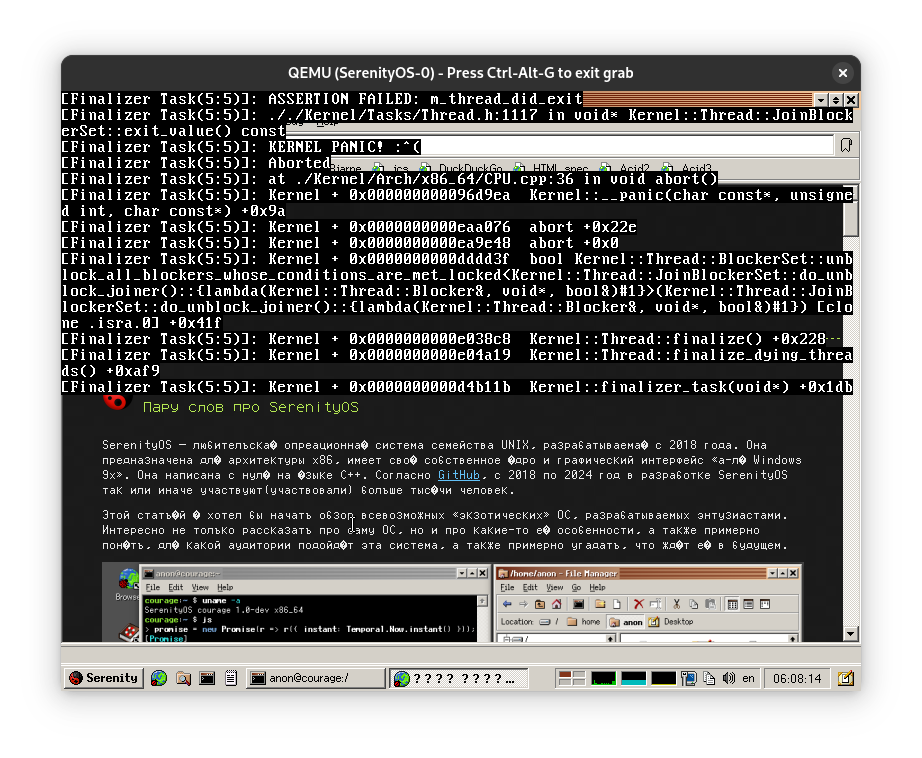This screenshot has height=758, width=922.
Task: Open the Serenity start menu
Action: click(x=103, y=678)
